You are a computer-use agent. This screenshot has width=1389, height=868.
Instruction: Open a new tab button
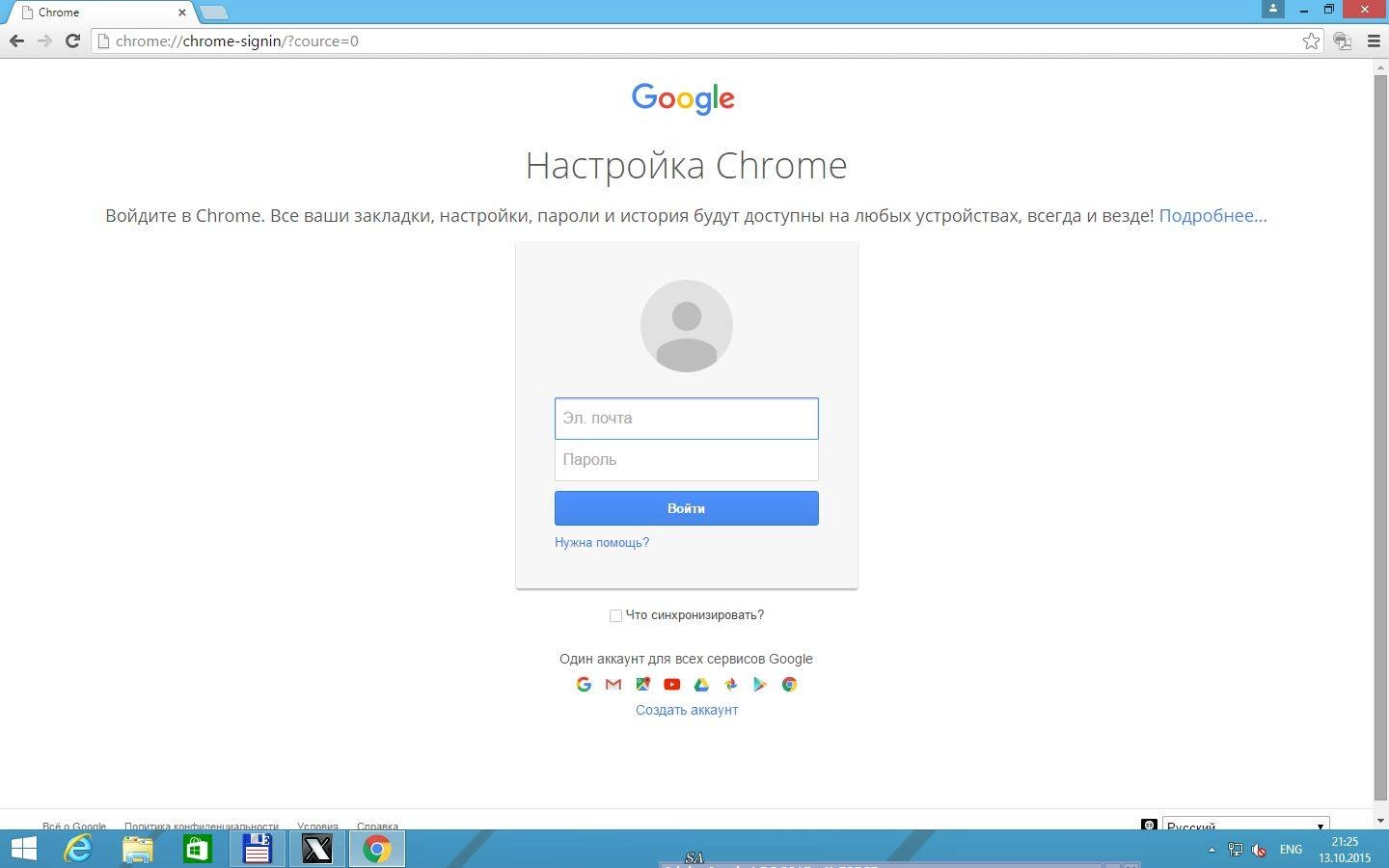click(213, 13)
